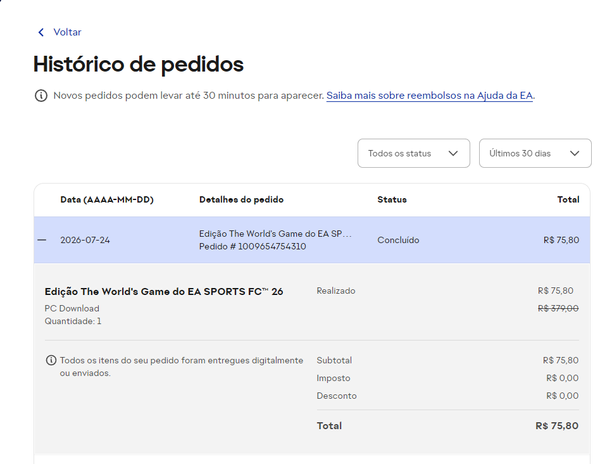Go back via Voltar link
This screenshot has width=600, height=464.
pyautogui.click(x=67, y=32)
